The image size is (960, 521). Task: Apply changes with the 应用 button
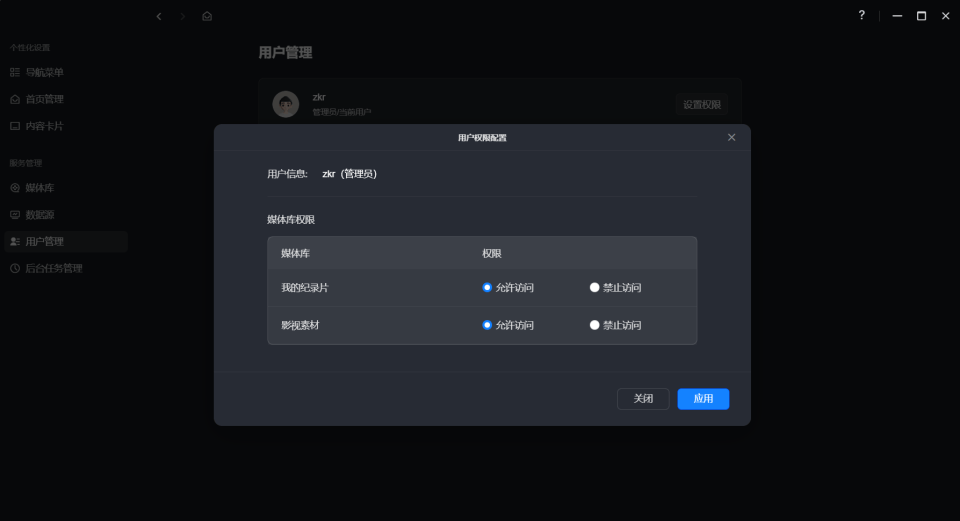[x=703, y=399]
